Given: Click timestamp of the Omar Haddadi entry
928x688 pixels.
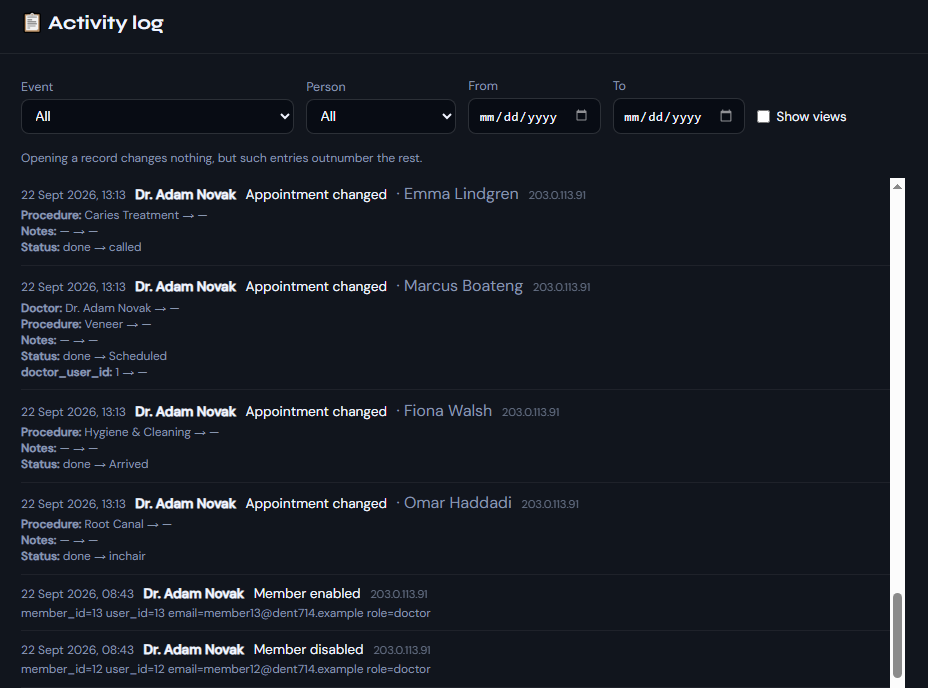Looking at the screenshot, I should tap(73, 504).
